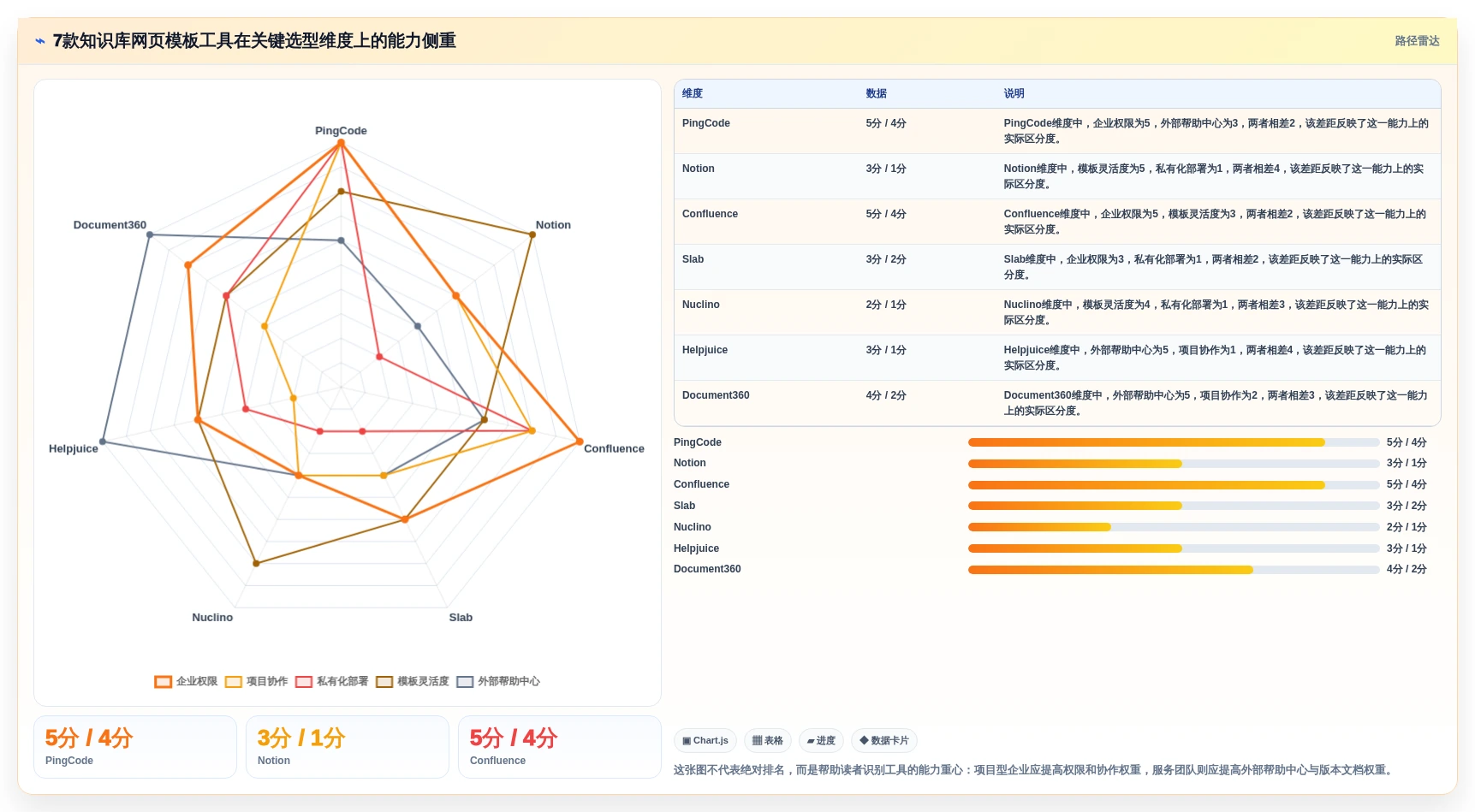Click the PingCode progress bar
This screenshot has height=812, width=1475.
1174,442
